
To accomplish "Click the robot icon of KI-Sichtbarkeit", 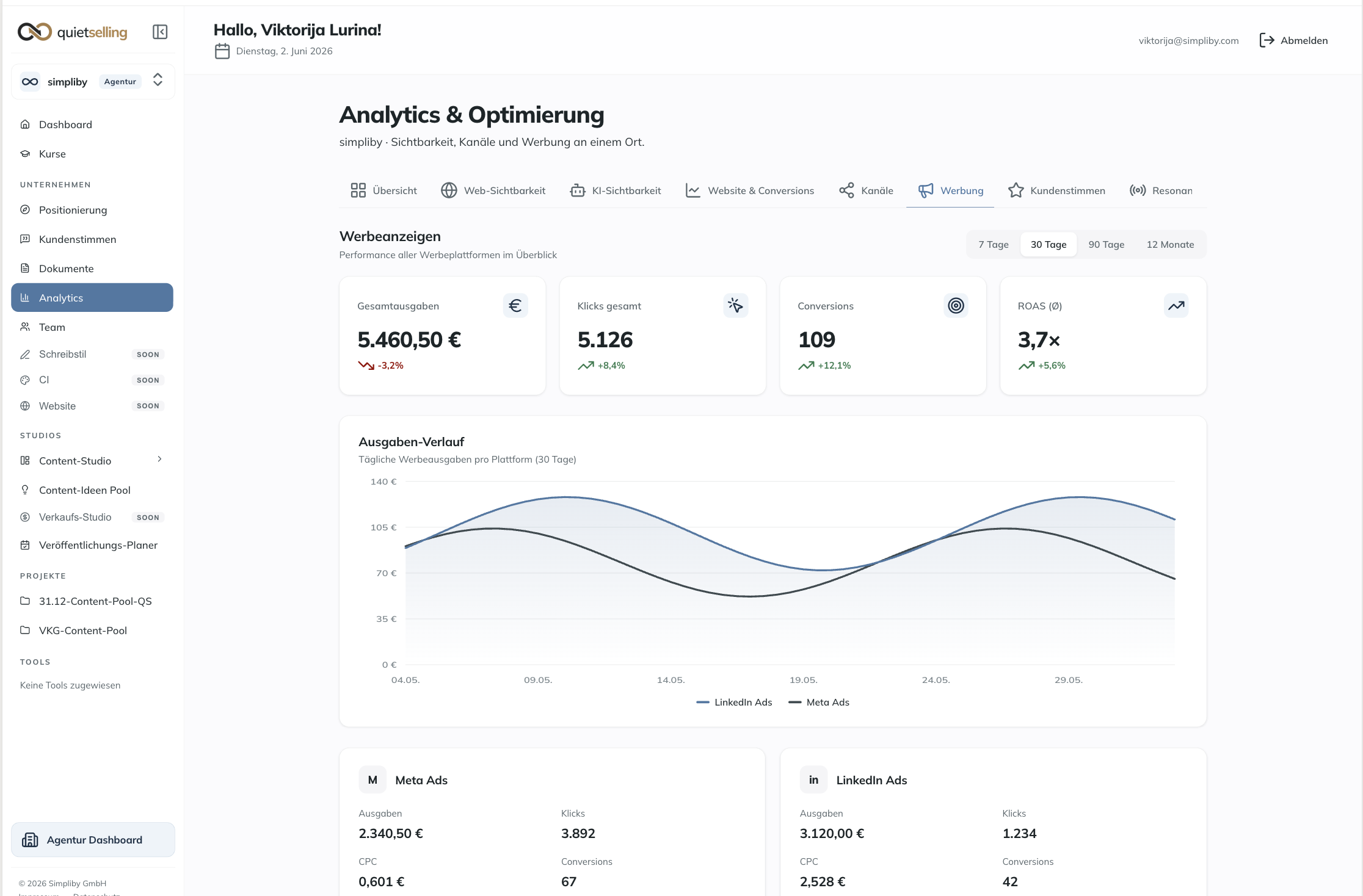I will pos(578,190).
